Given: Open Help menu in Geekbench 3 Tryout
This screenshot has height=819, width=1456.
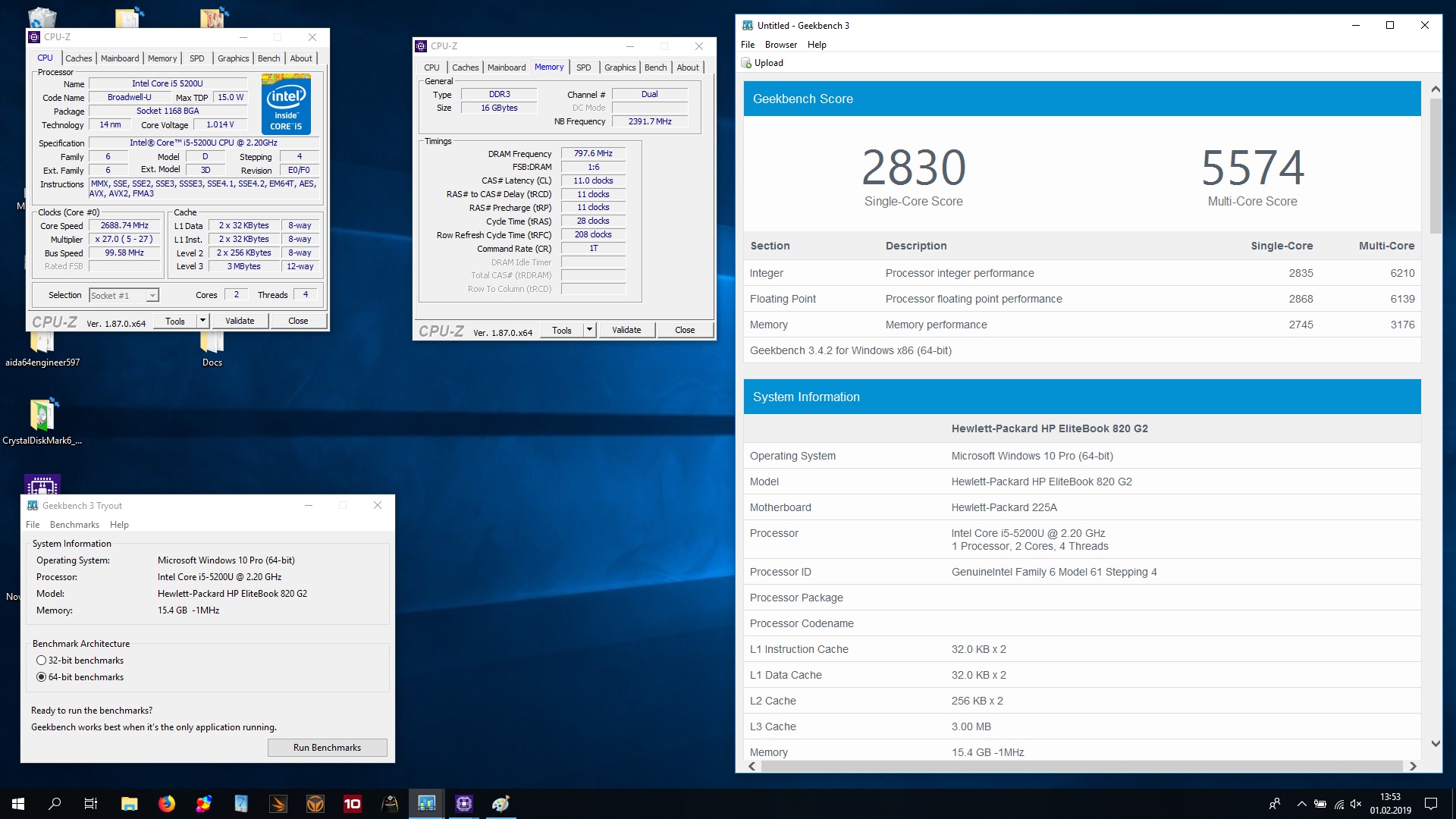Looking at the screenshot, I should 119,525.
